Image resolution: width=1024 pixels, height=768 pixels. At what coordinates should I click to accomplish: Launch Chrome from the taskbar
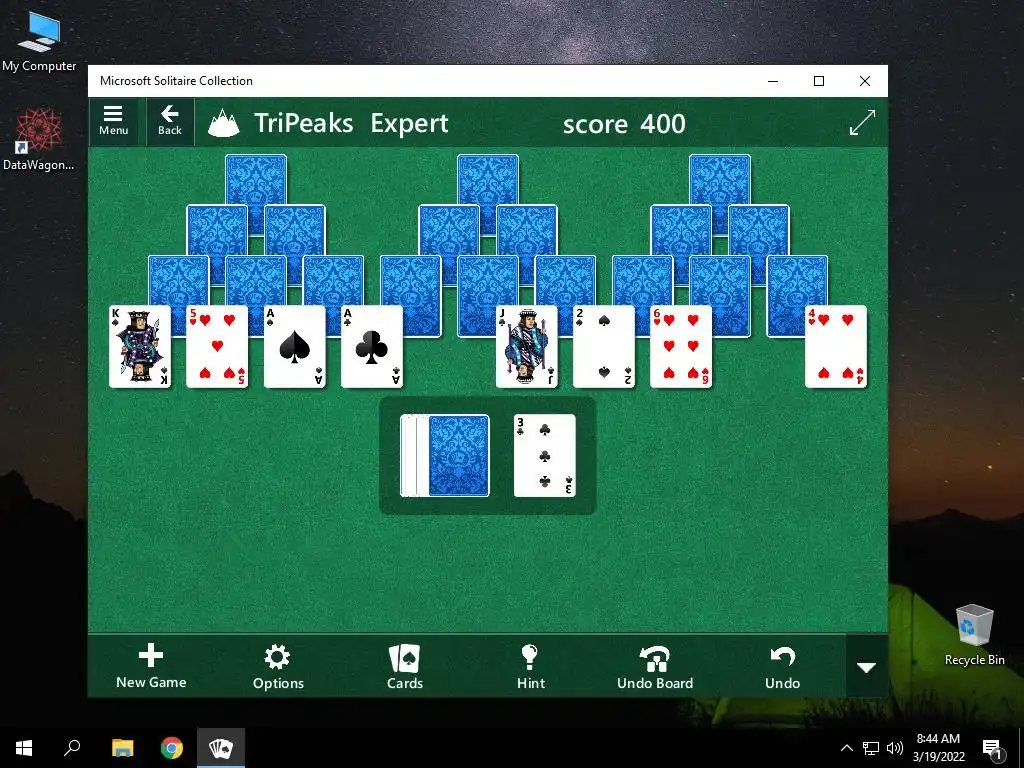pyautogui.click(x=172, y=748)
